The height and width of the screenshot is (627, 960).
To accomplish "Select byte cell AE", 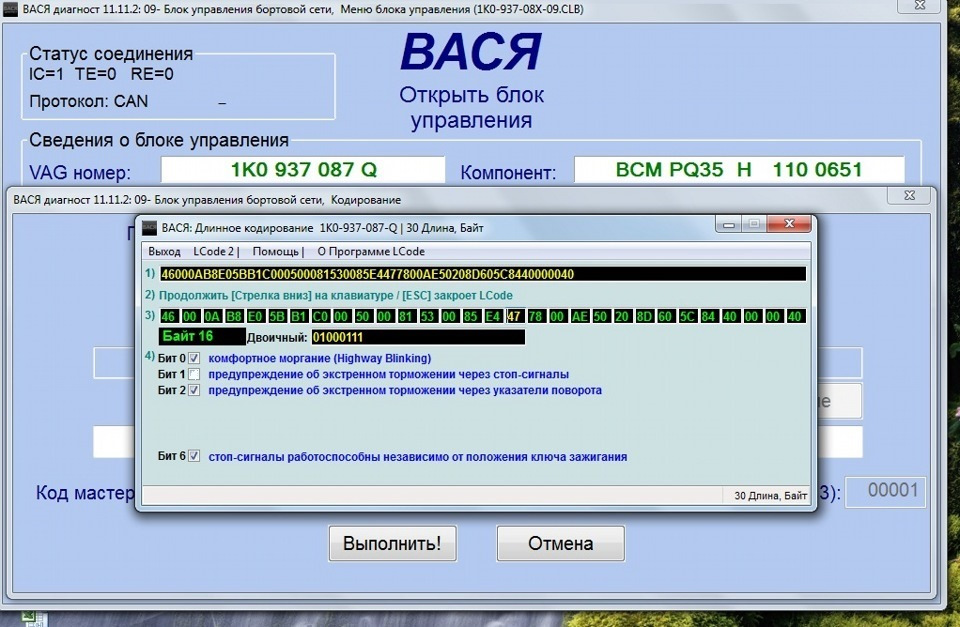I will [x=579, y=317].
